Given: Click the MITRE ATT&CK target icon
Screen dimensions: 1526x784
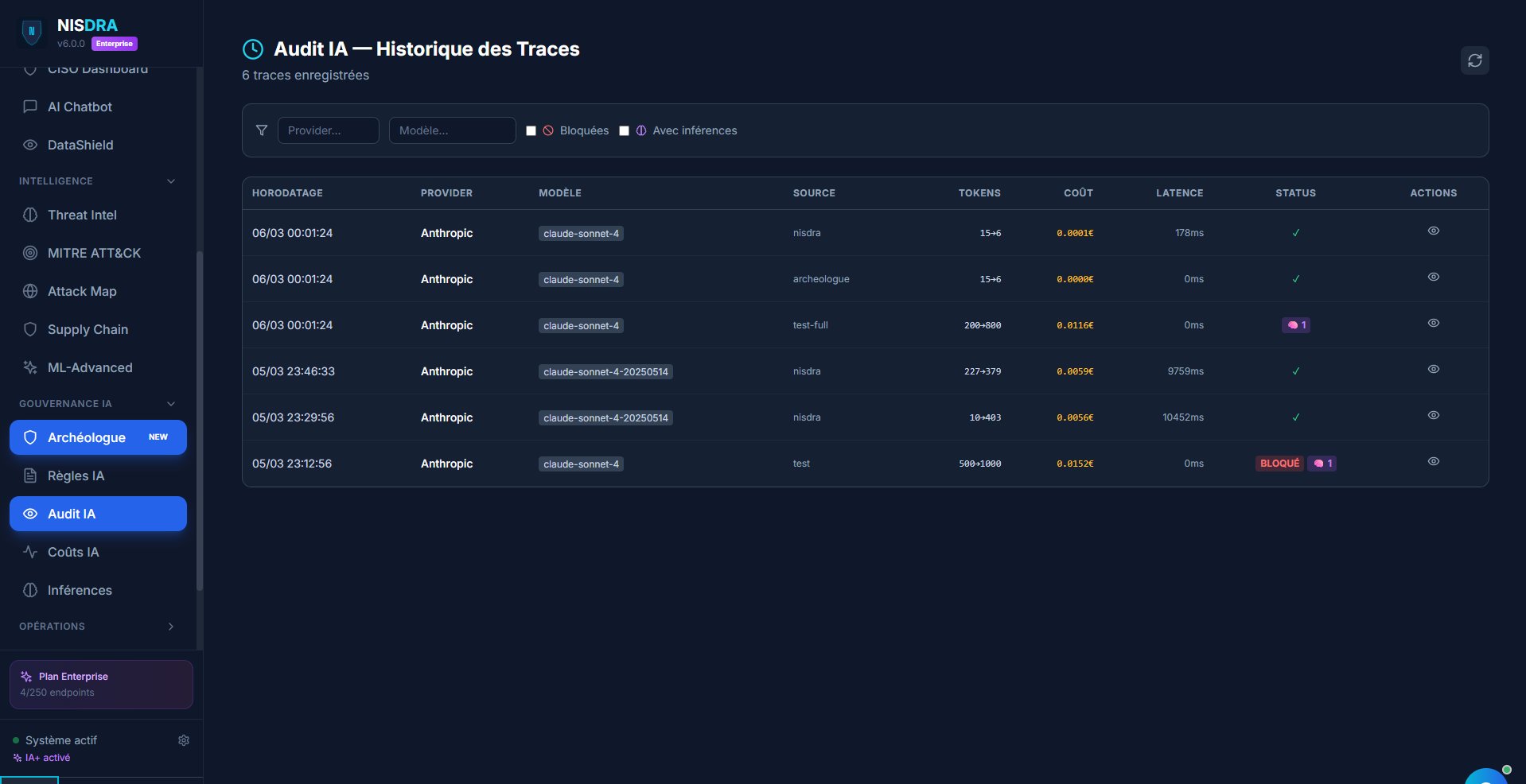Looking at the screenshot, I should coord(30,253).
